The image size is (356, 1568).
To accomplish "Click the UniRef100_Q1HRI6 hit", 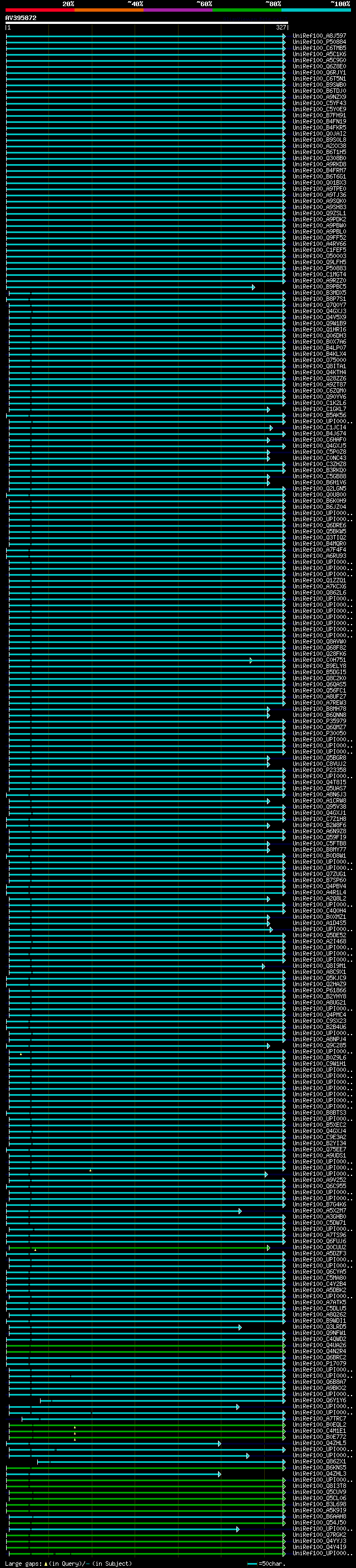I will click(x=319, y=329).
